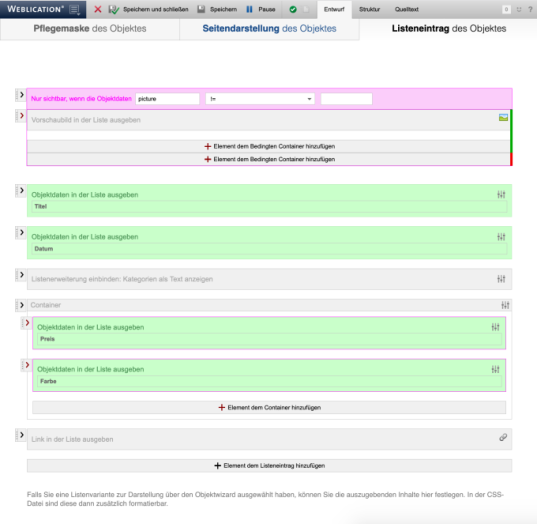Click the Titel field
Image resolution: width=537 pixels, height=524 pixels.
click(269, 207)
